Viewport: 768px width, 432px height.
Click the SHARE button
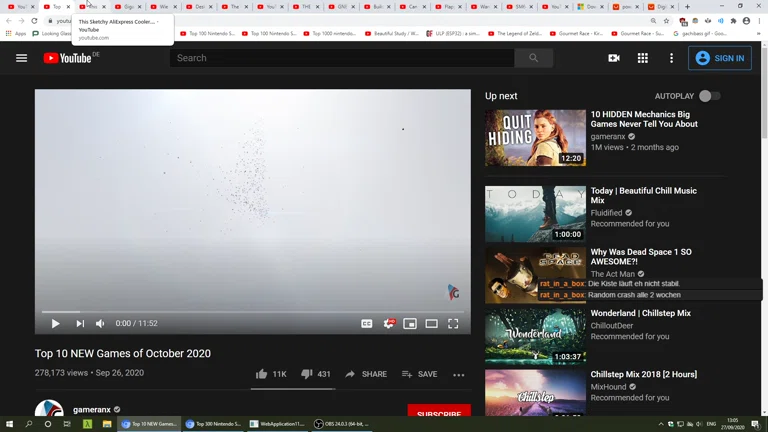tap(366, 374)
